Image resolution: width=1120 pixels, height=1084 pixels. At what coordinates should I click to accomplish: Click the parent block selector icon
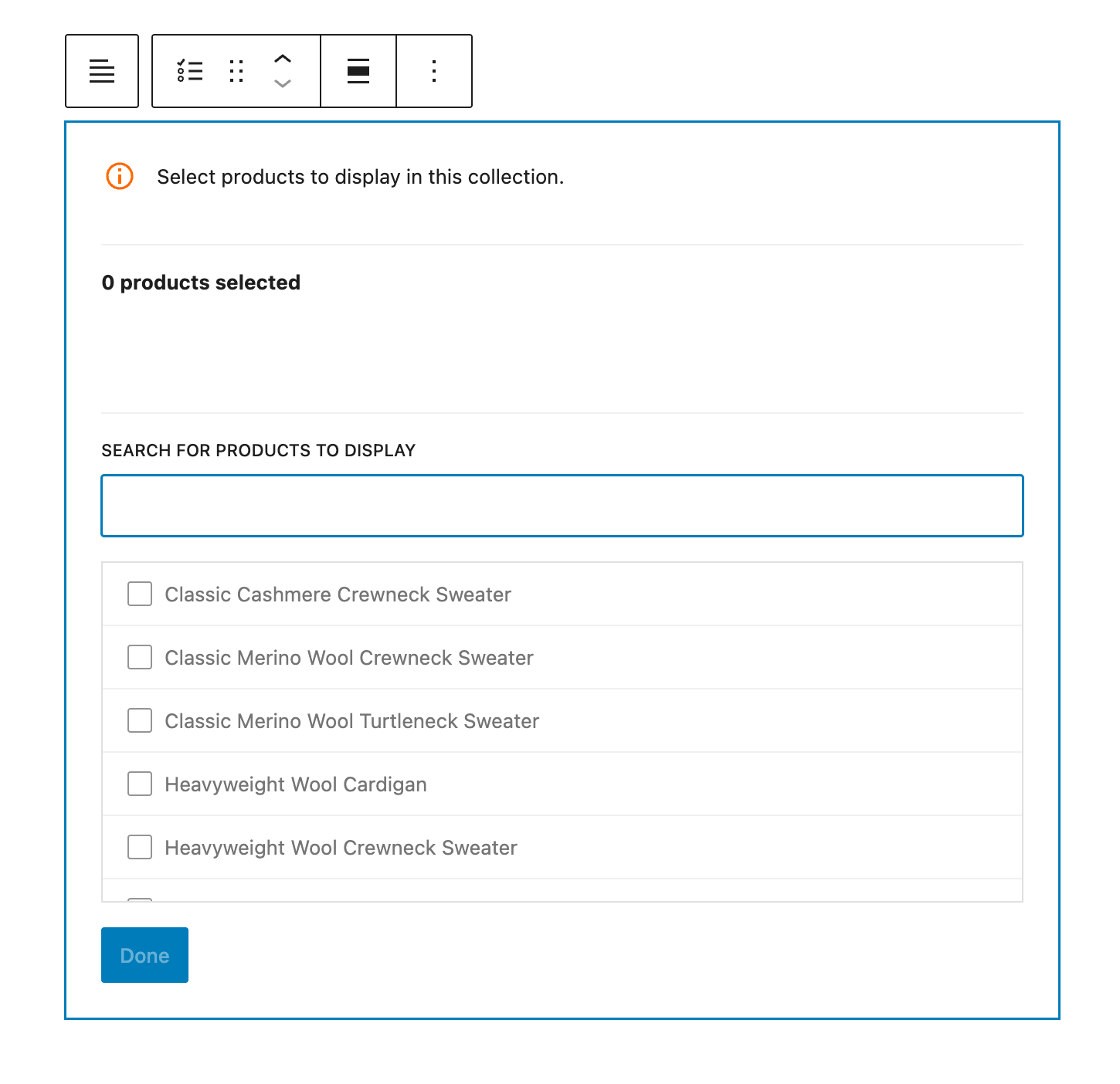point(102,71)
